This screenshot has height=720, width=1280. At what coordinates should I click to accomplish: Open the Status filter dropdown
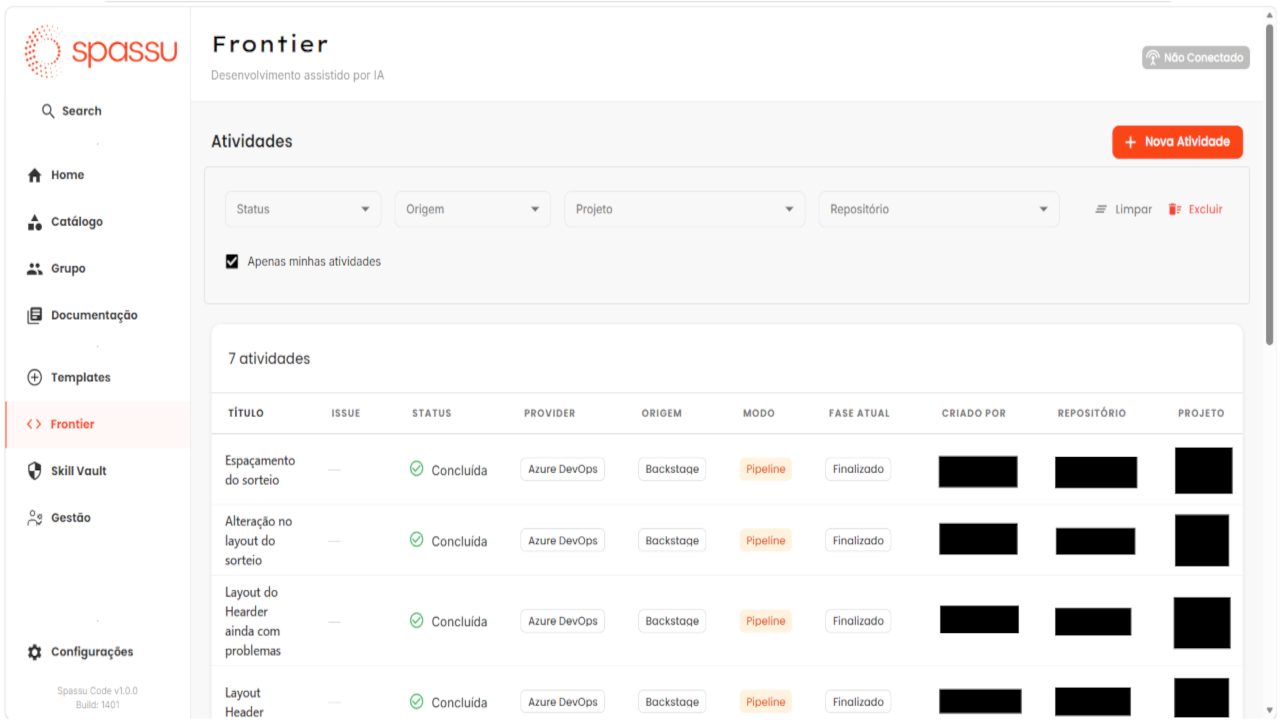click(x=303, y=209)
